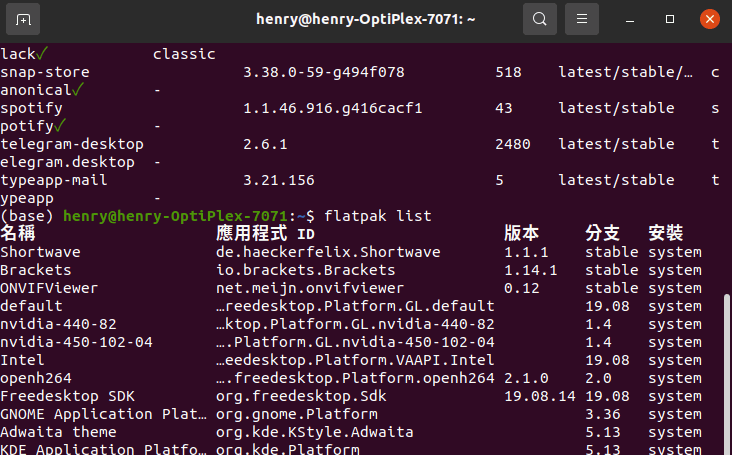This screenshot has width=732, height=455.
Task: Click the spotify snap name
Action: 31,108
